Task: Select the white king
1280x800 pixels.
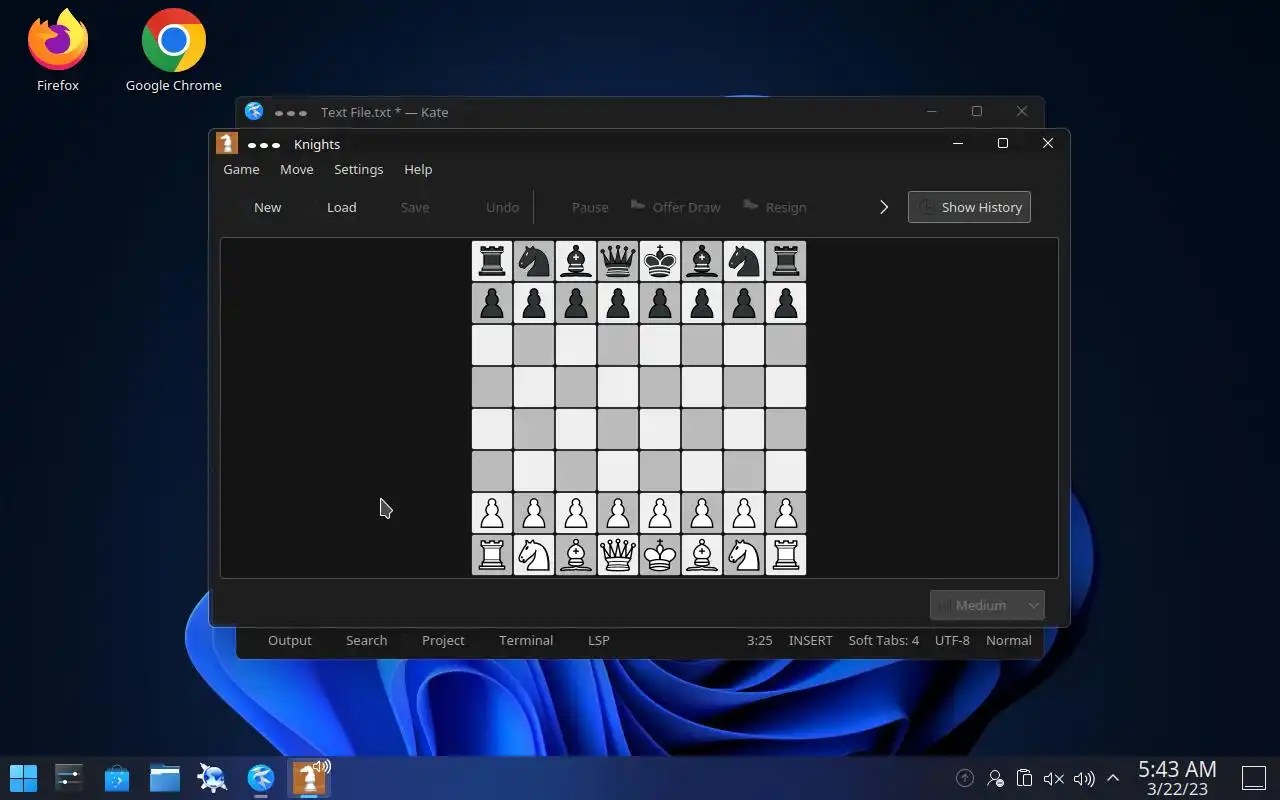Action: click(660, 555)
